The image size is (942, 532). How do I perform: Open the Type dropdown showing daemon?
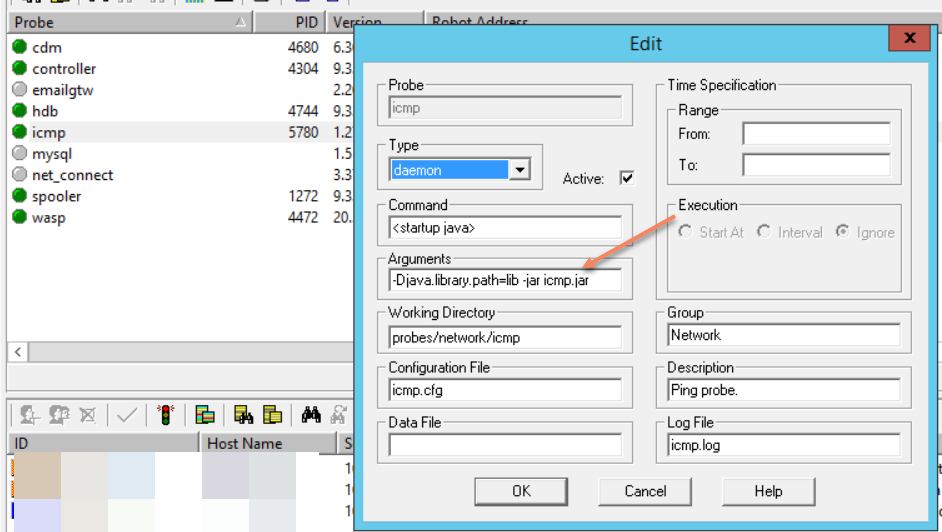[520, 170]
